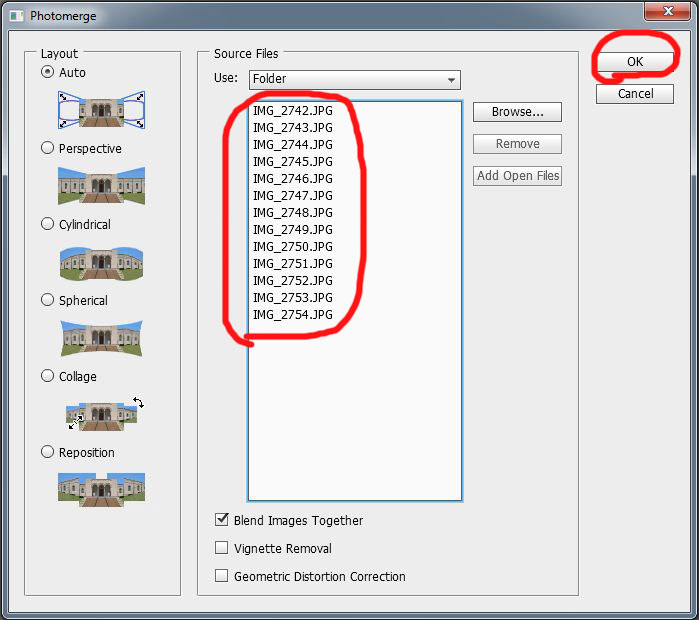Click the Cancel button
699x620 pixels.
(x=635, y=94)
